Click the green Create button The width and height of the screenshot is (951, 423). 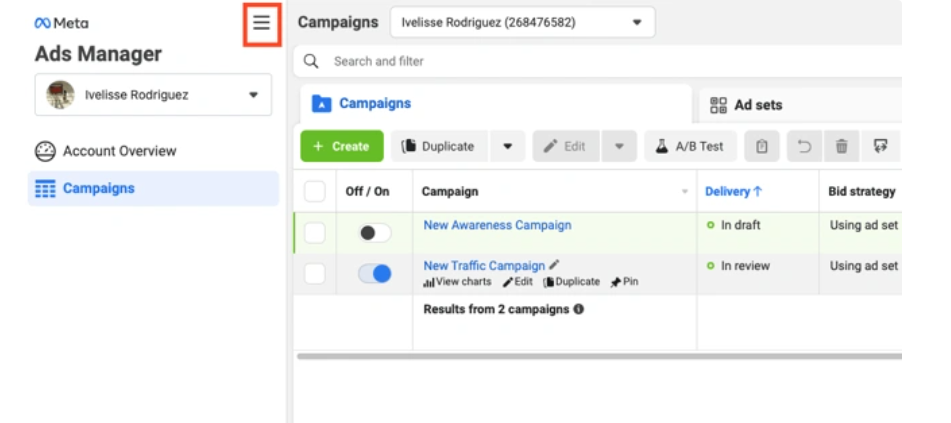pos(342,146)
